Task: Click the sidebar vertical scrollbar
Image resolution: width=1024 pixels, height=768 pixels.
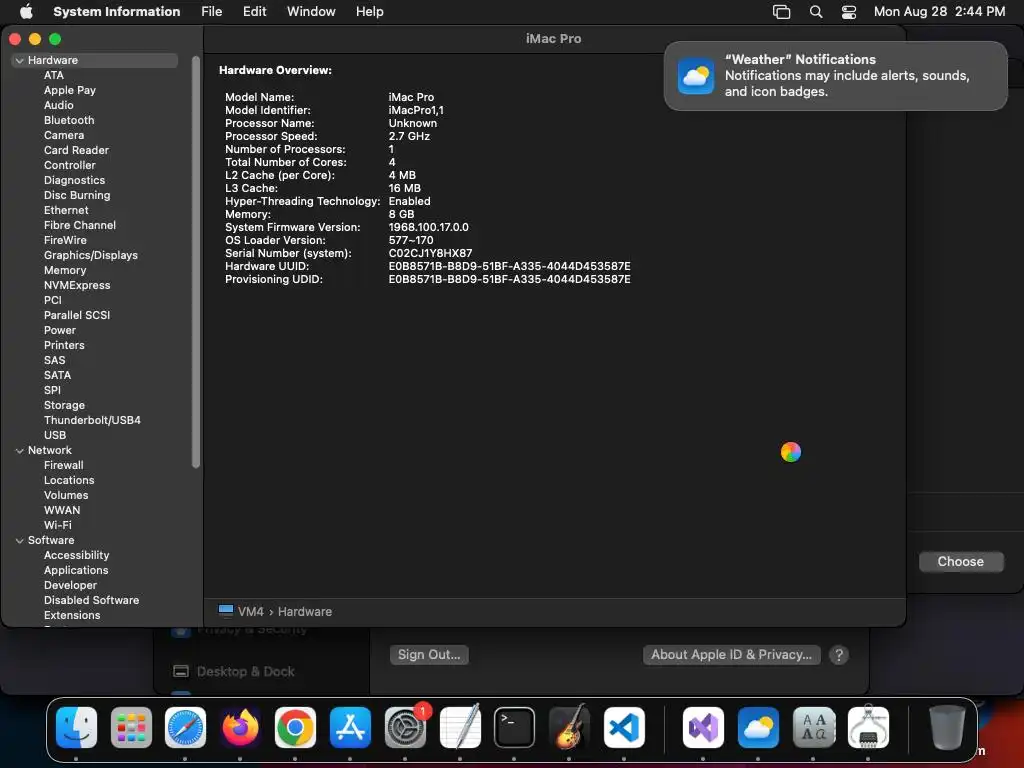Action: 195,261
